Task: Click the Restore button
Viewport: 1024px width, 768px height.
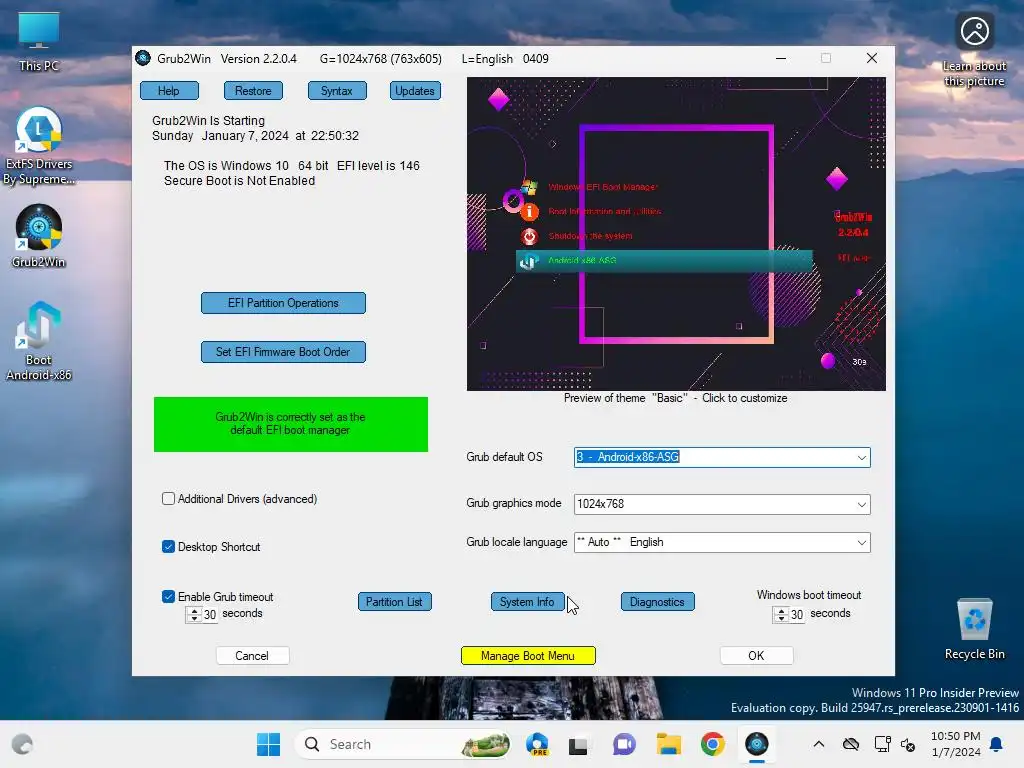Action: point(253,91)
